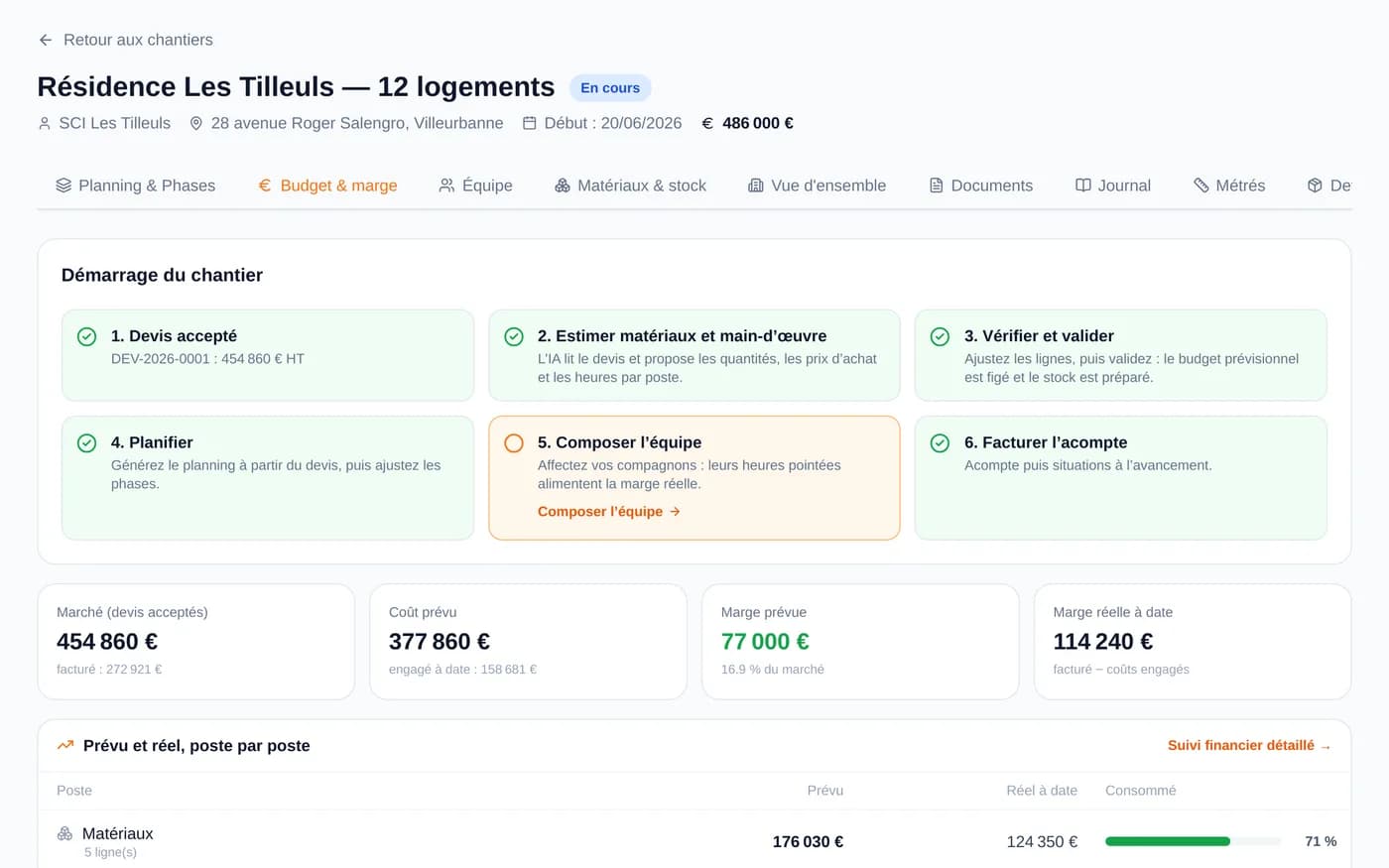
Task: Click the euro icon next to 486 000 €
Action: (707, 124)
